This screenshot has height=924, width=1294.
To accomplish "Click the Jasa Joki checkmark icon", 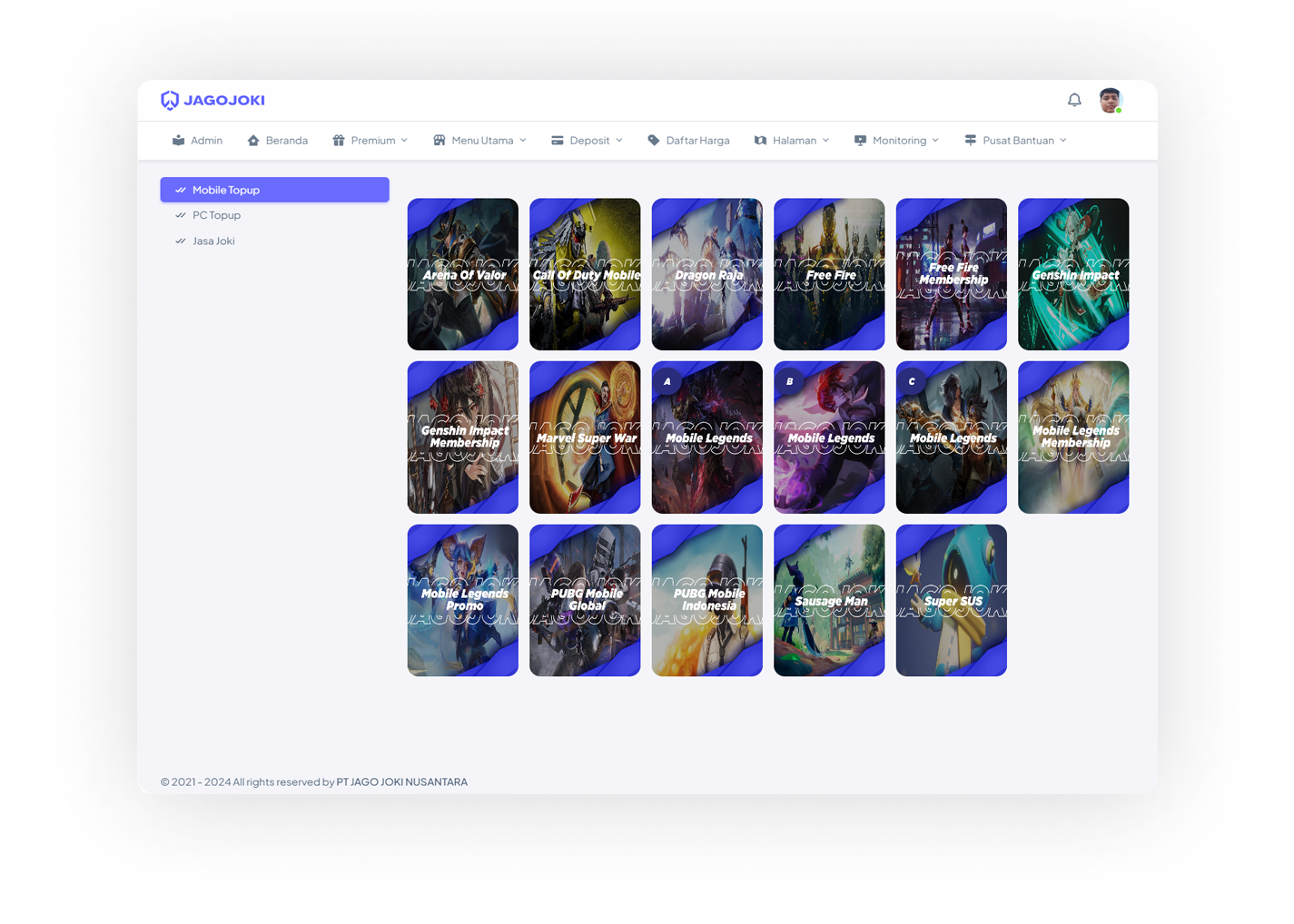I will pos(181,241).
